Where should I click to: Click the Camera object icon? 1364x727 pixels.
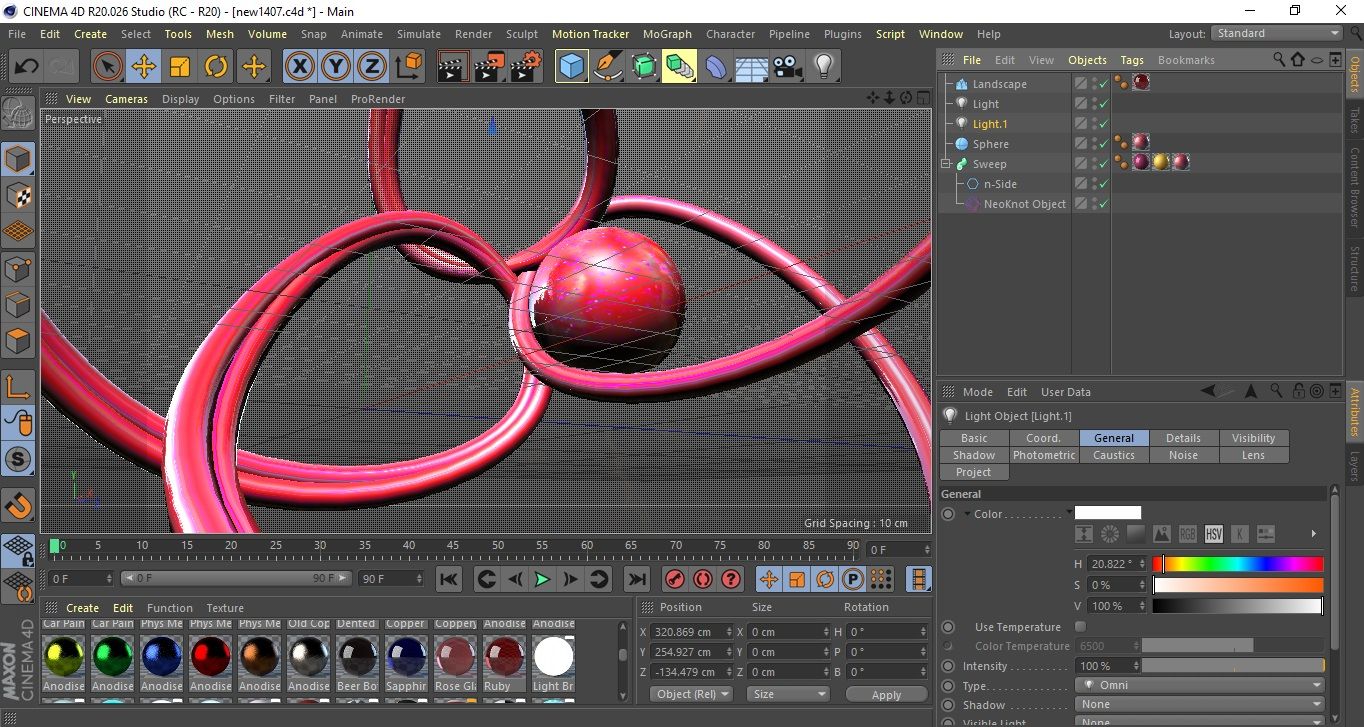787,67
